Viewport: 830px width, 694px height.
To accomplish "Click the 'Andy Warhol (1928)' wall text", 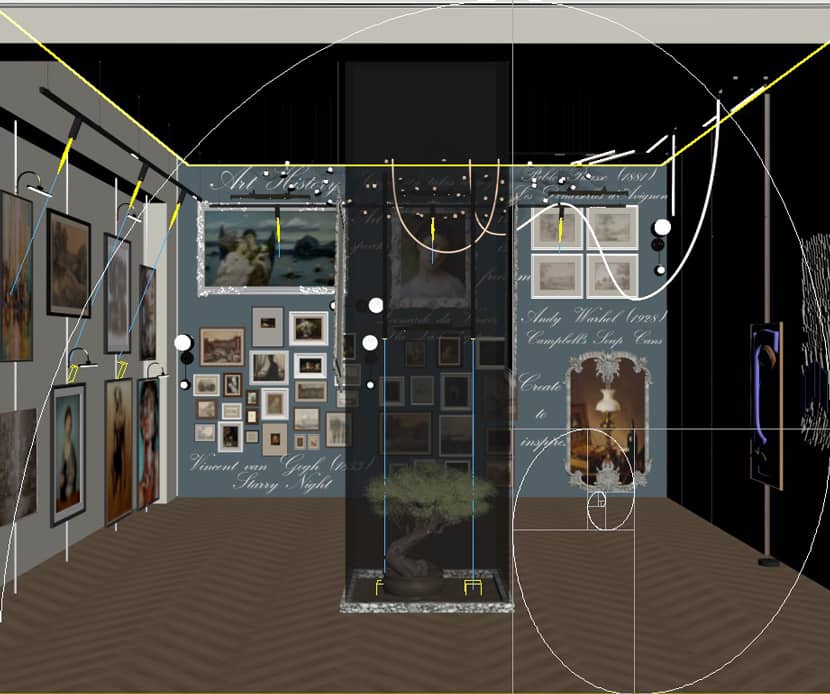I will click(x=593, y=318).
